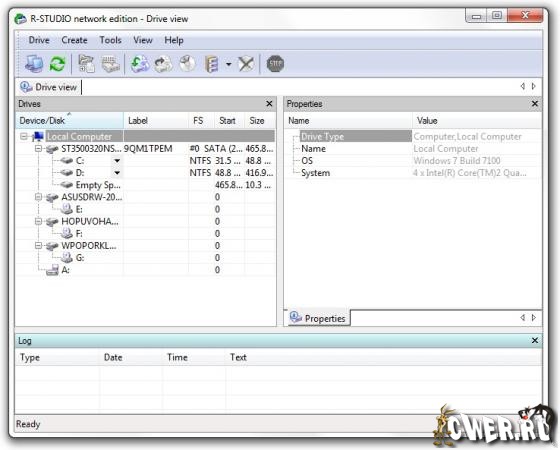Open the Drive menu
560x450 pixels.
tap(39, 40)
